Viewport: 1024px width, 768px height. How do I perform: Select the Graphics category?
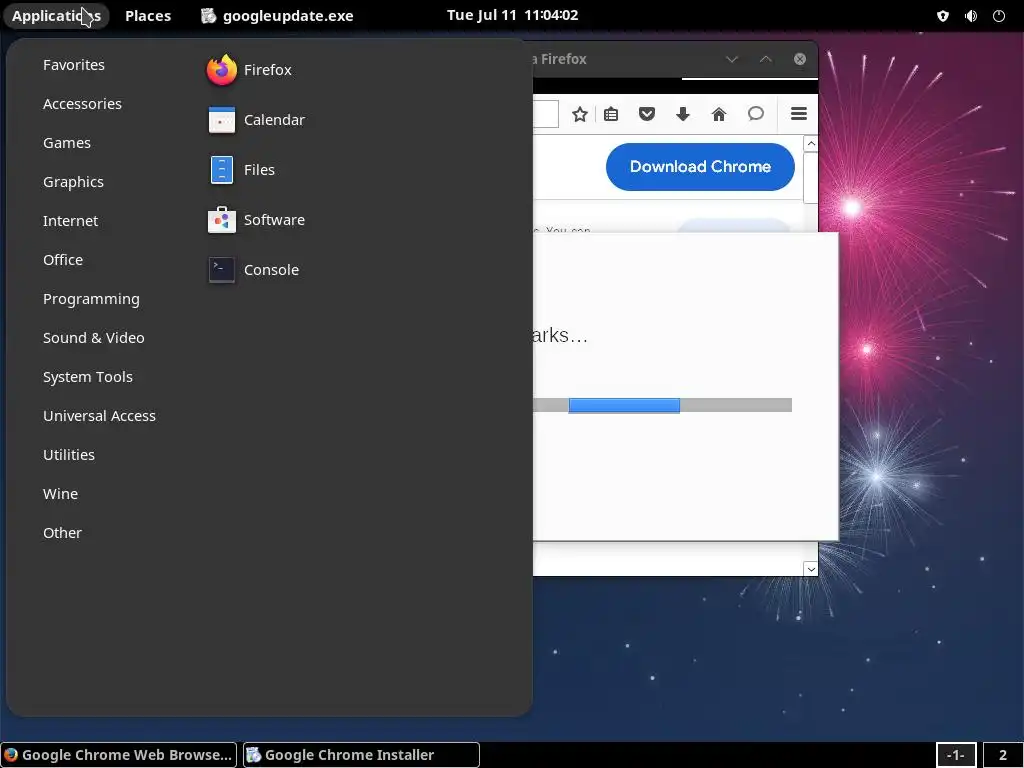click(x=73, y=182)
